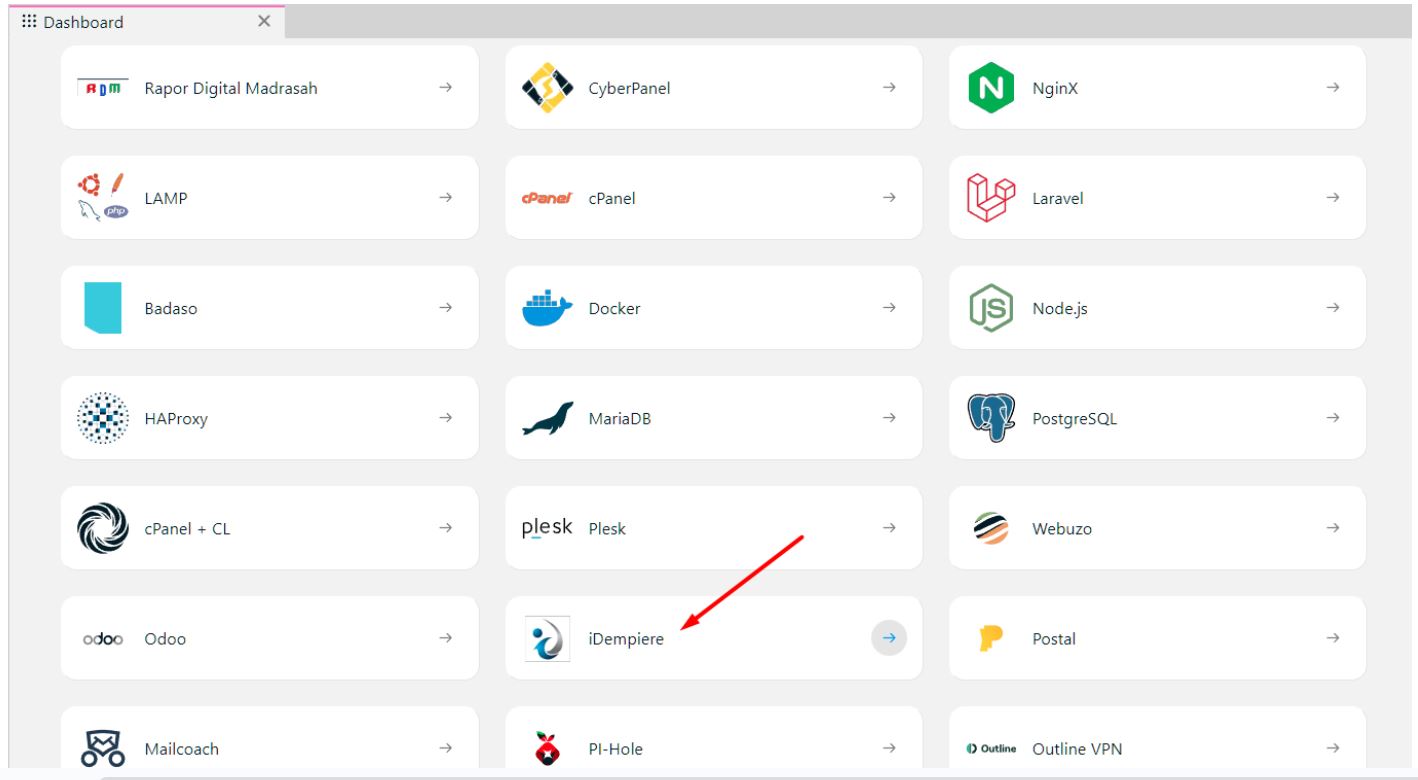Select the MariaDB seal icon
1418x780 pixels.
pos(549,418)
